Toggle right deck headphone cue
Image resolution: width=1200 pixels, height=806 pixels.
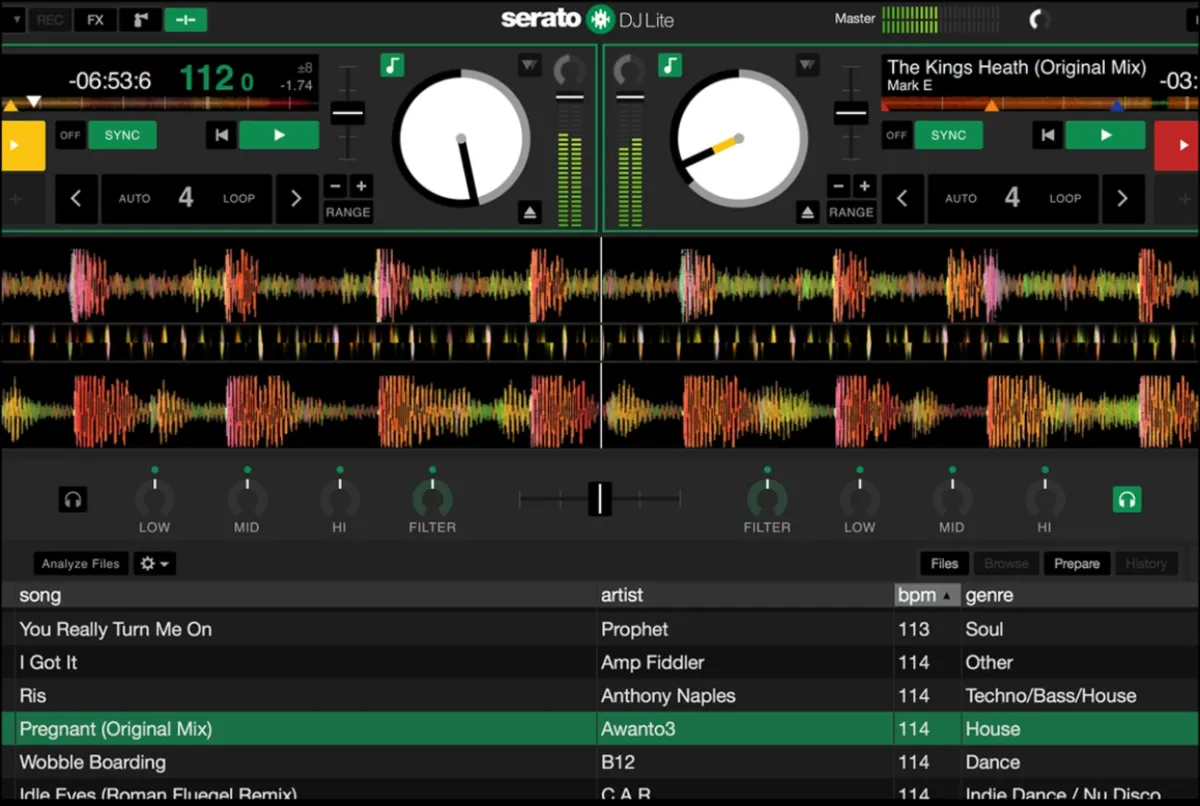coord(1127,499)
